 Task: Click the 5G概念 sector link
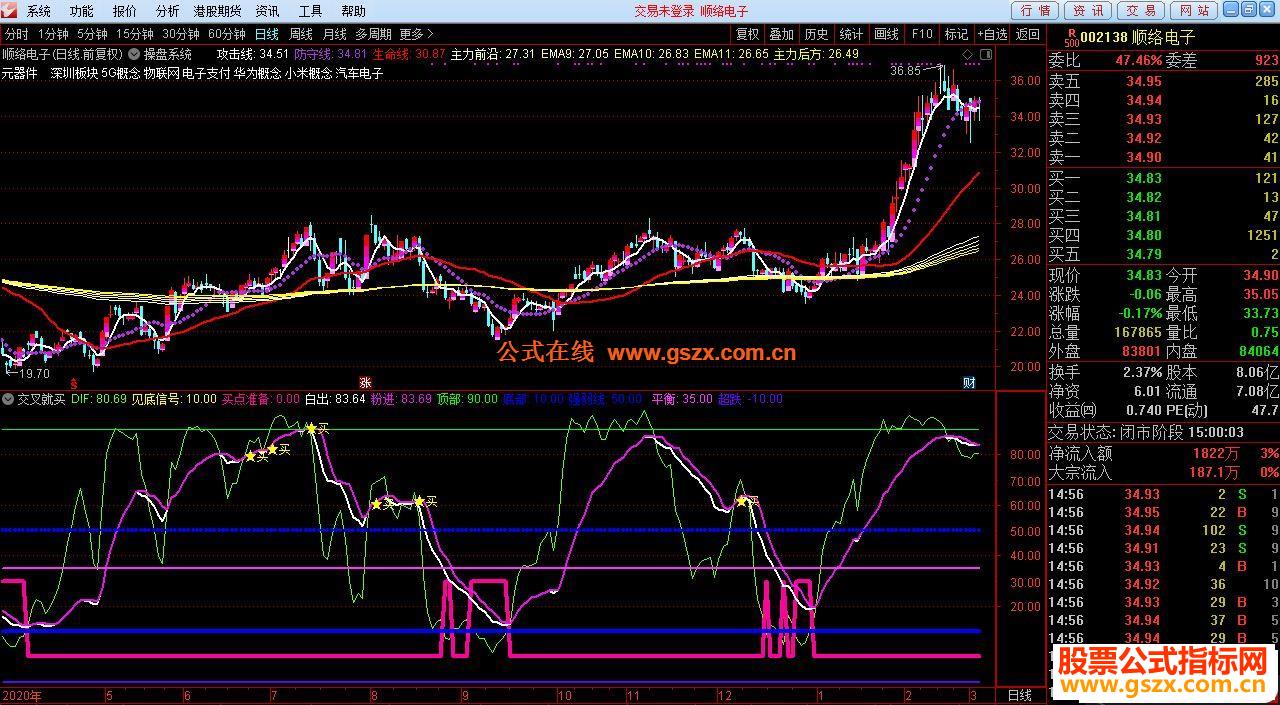pyautogui.click(x=120, y=73)
